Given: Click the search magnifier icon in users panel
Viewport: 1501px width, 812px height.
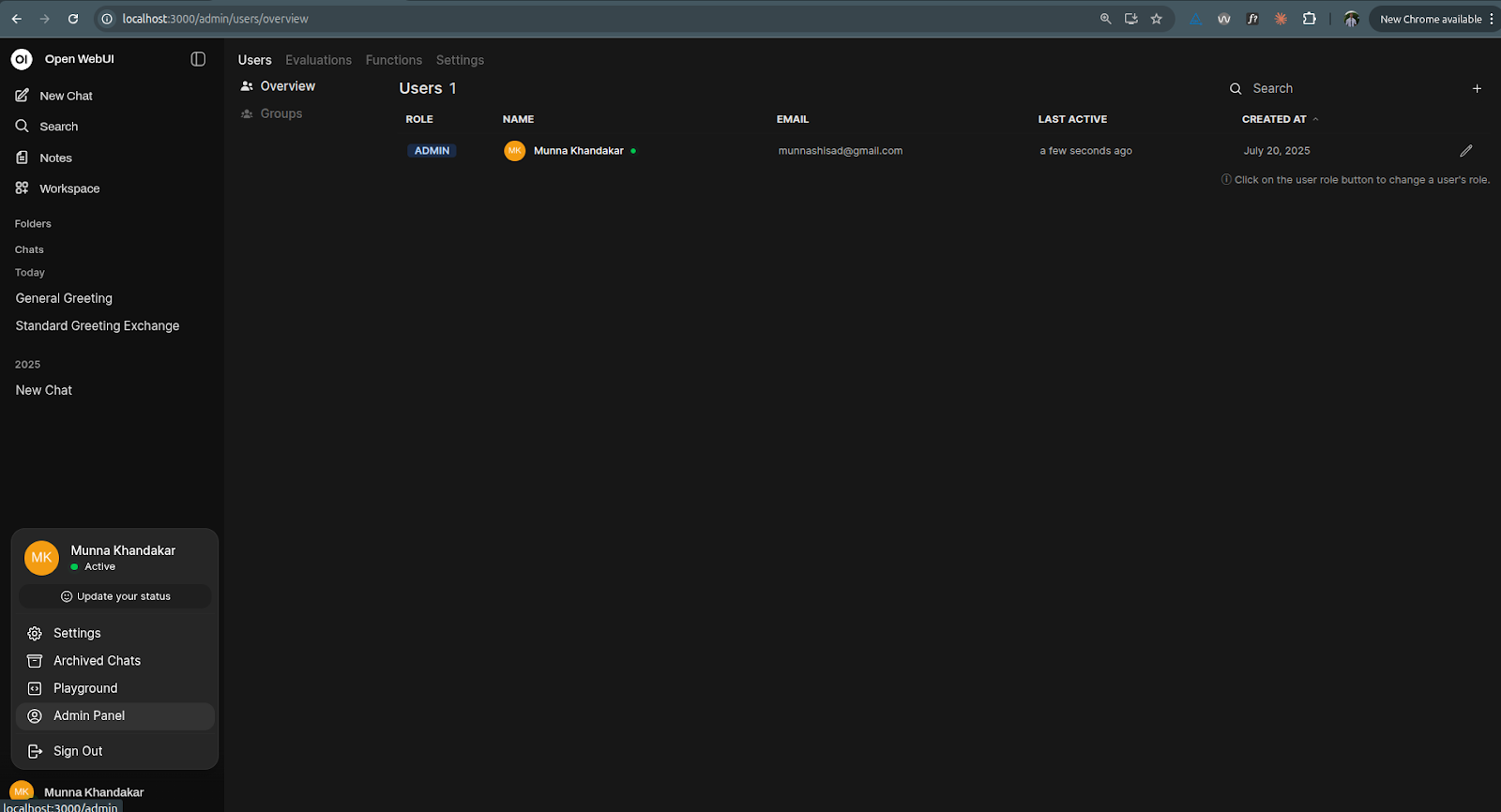Looking at the screenshot, I should (x=1236, y=89).
